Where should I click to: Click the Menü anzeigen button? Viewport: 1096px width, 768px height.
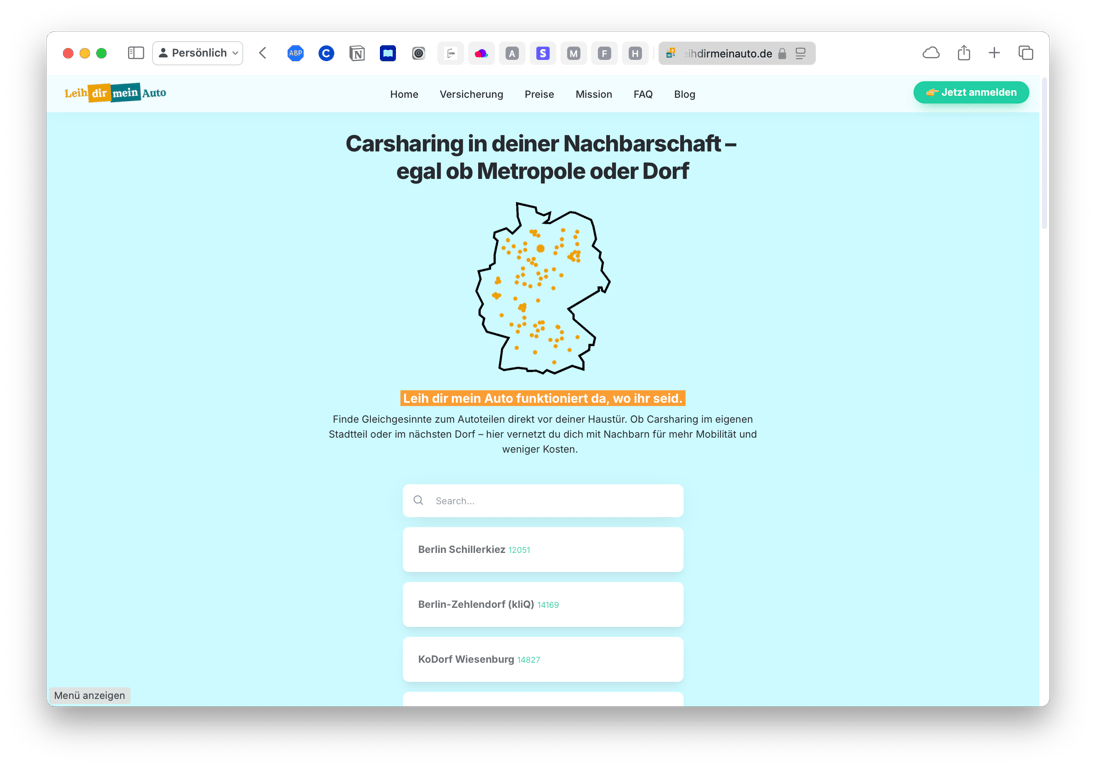coord(89,694)
